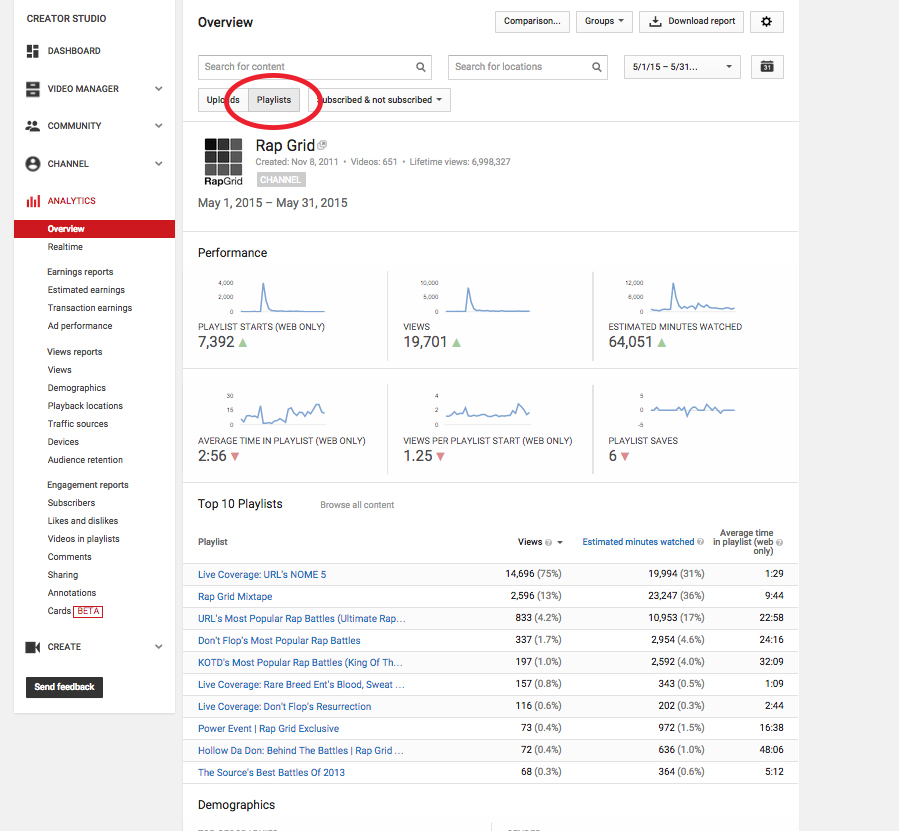Click the help icon next to Views column

pos(548,543)
